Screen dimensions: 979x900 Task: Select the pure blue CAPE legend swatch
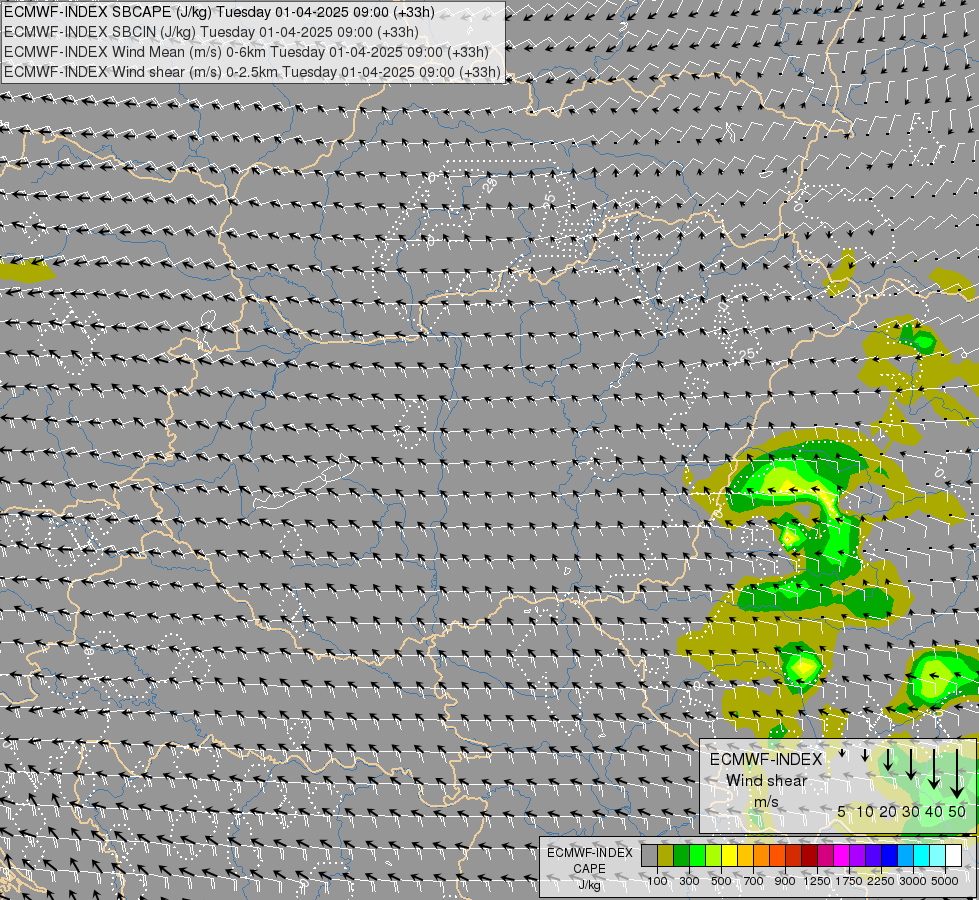pyautogui.click(x=890, y=855)
